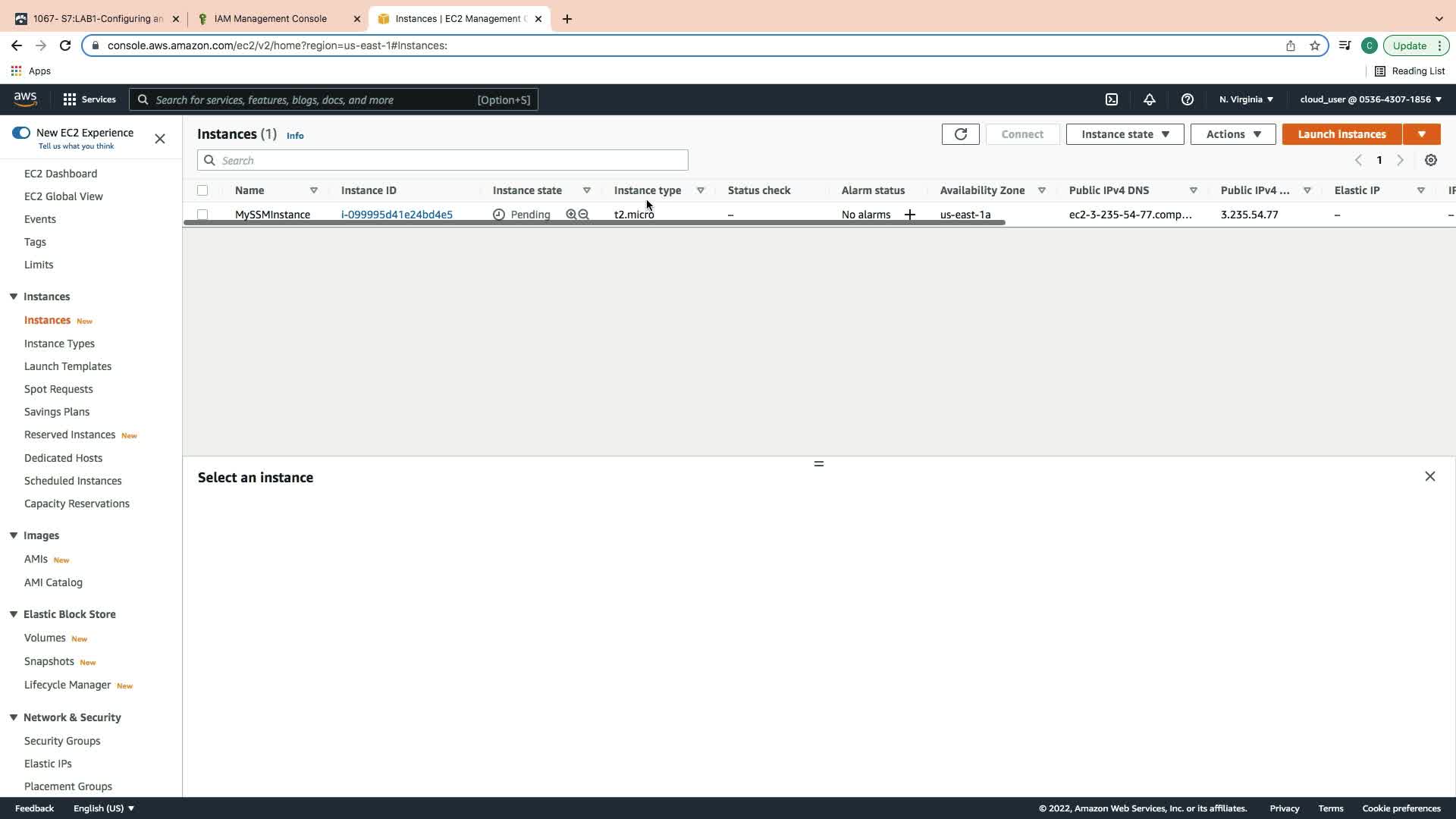Open AWS CloudShell icon in top bar
The image size is (1456, 819).
(x=1112, y=99)
